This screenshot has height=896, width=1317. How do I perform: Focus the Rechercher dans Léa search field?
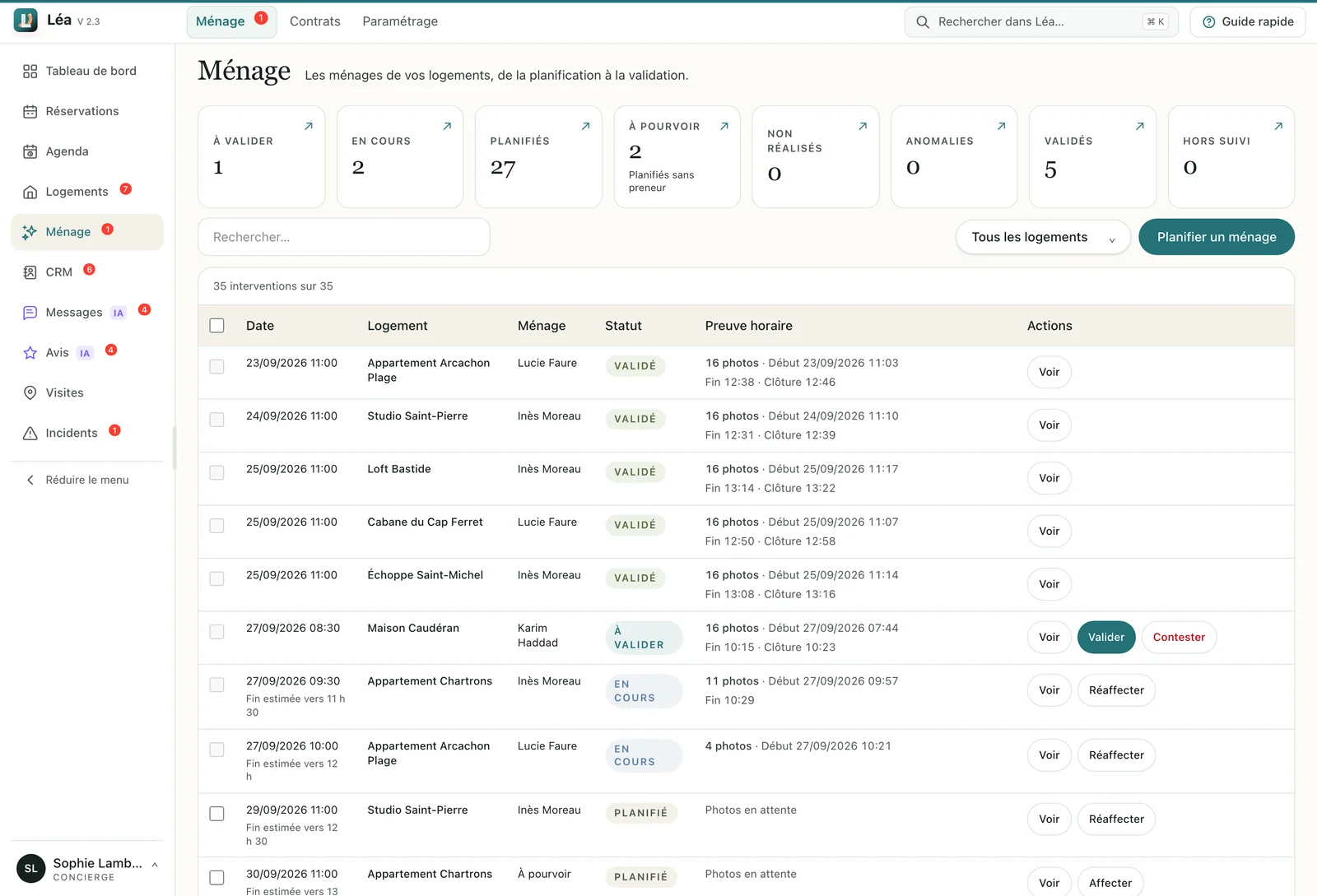point(1041,22)
